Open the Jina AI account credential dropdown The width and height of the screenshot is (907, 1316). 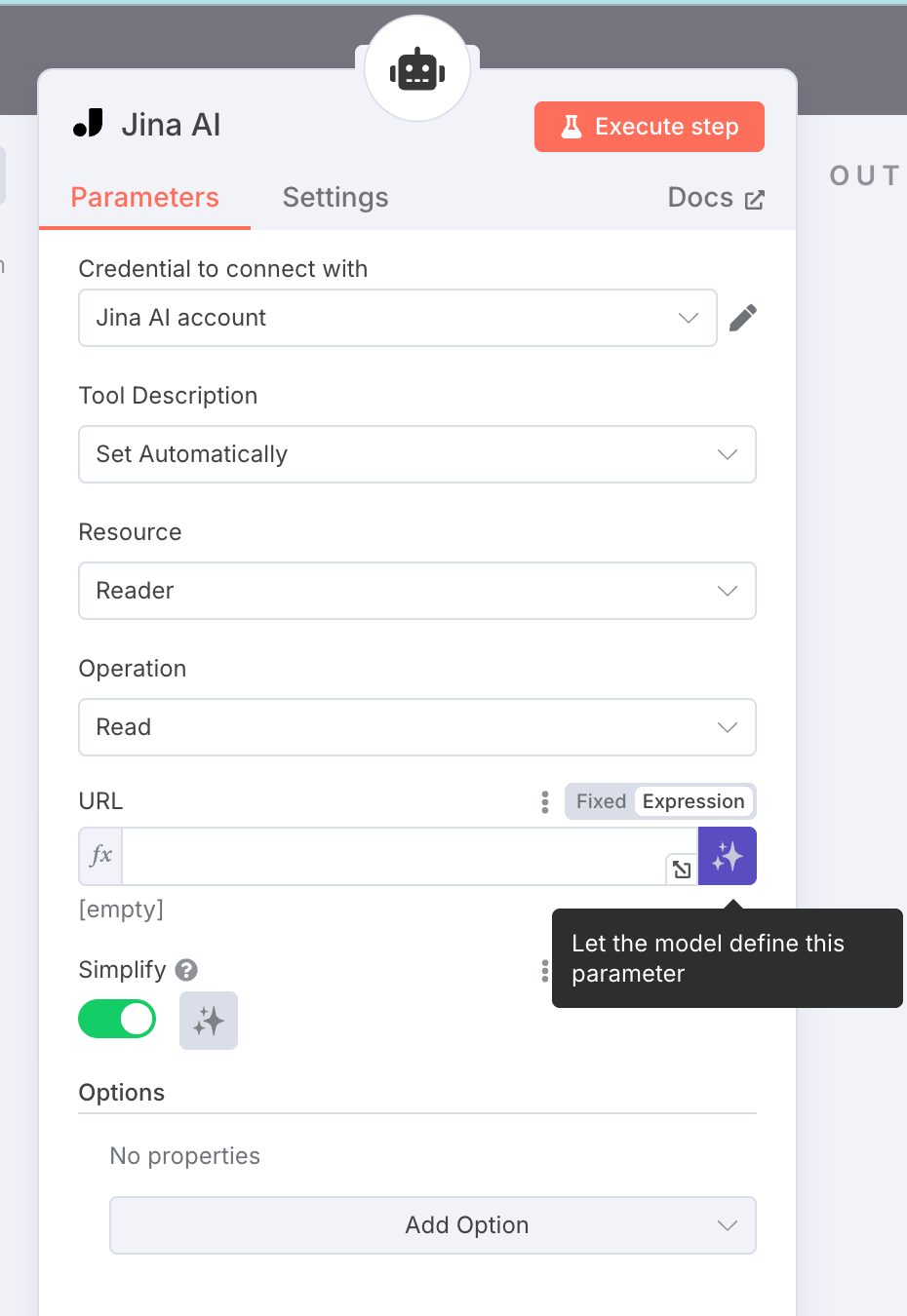398,318
